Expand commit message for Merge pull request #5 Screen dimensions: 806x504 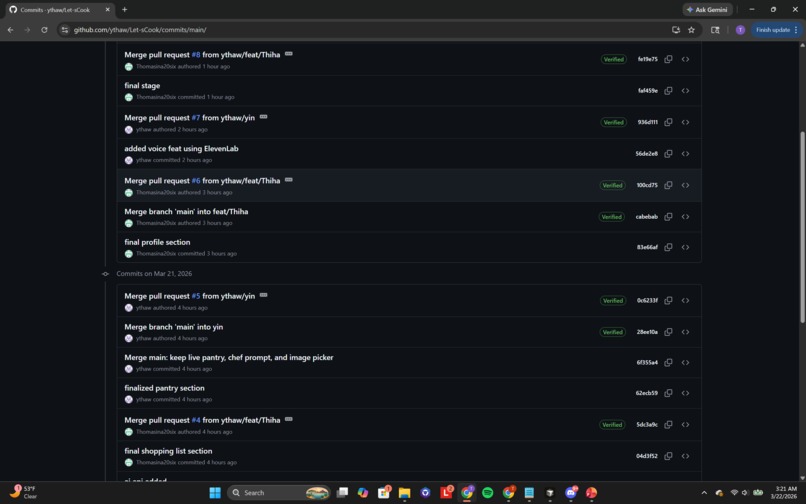(x=264, y=295)
